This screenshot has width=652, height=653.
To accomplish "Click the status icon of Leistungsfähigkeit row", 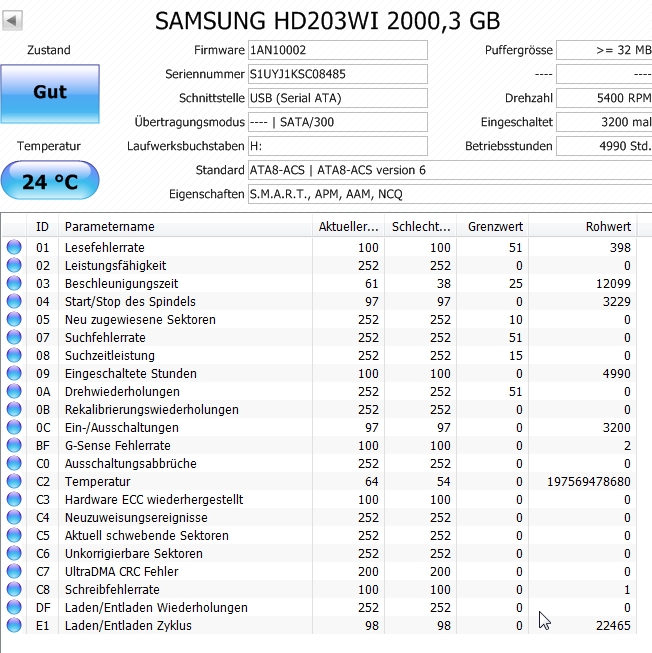I will [x=14, y=265].
